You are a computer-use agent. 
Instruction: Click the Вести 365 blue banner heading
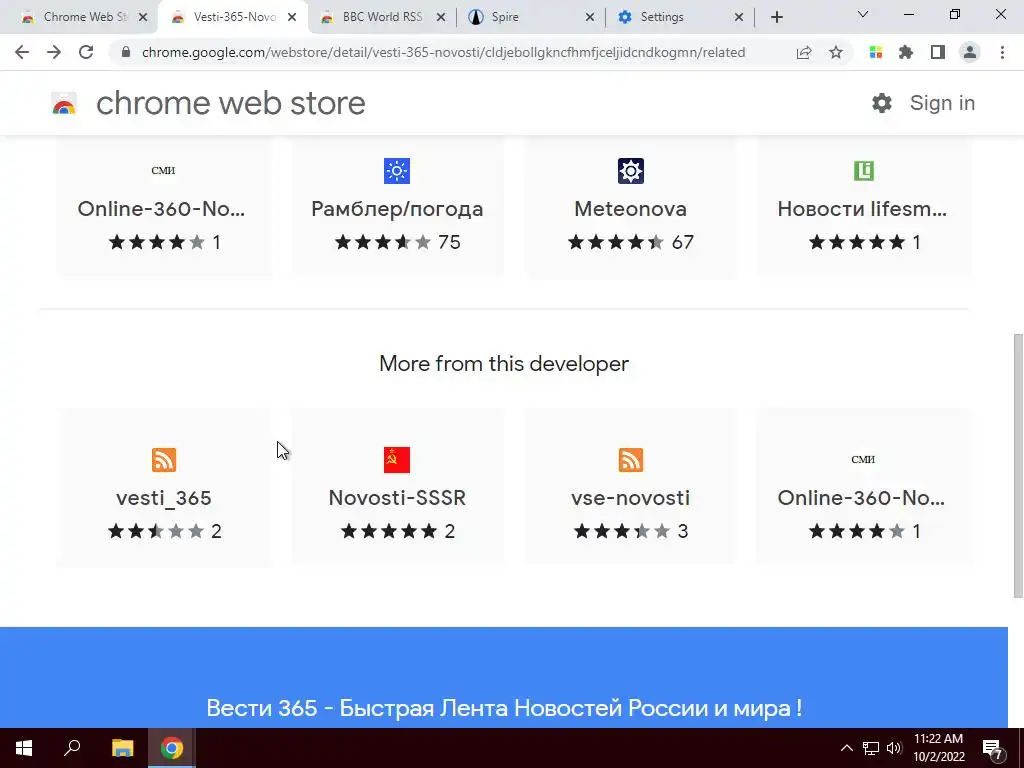504,708
